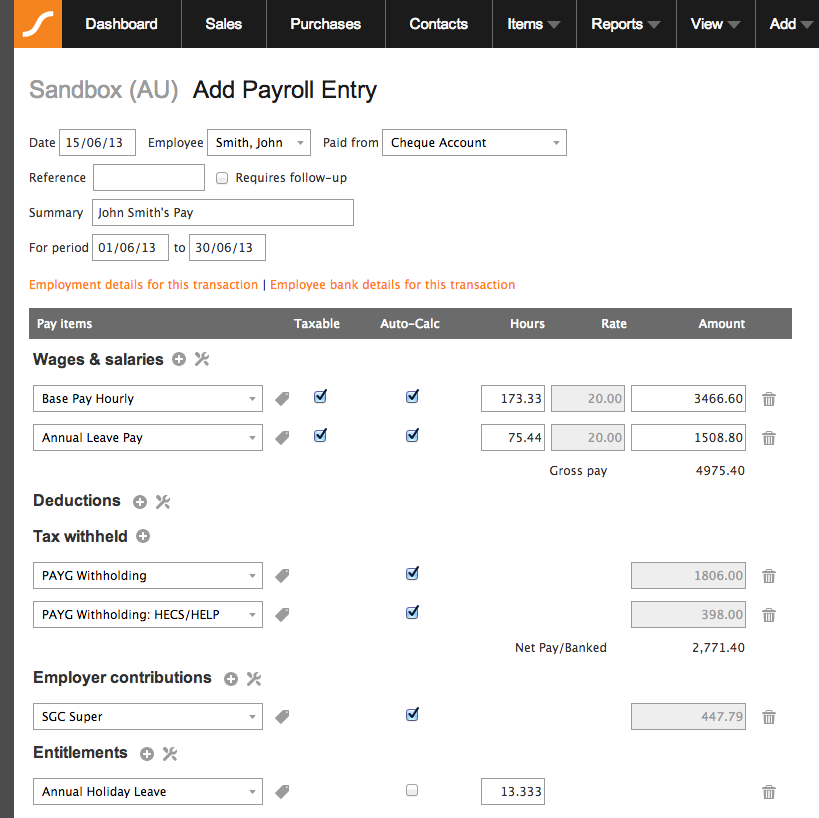Delete the Annual Leave Pay row
The height and width of the screenshot is (818, 819).
point(769,438)
